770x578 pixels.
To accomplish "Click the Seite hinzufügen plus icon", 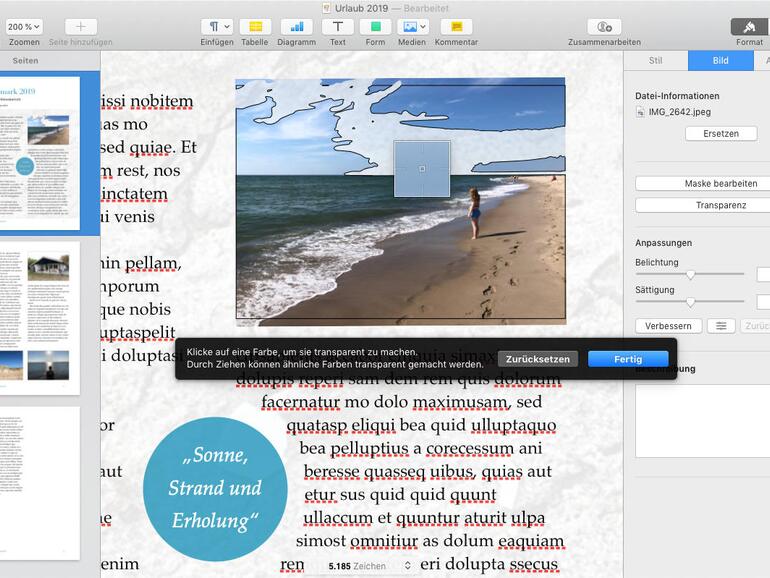I will click(x=81, y=27).
